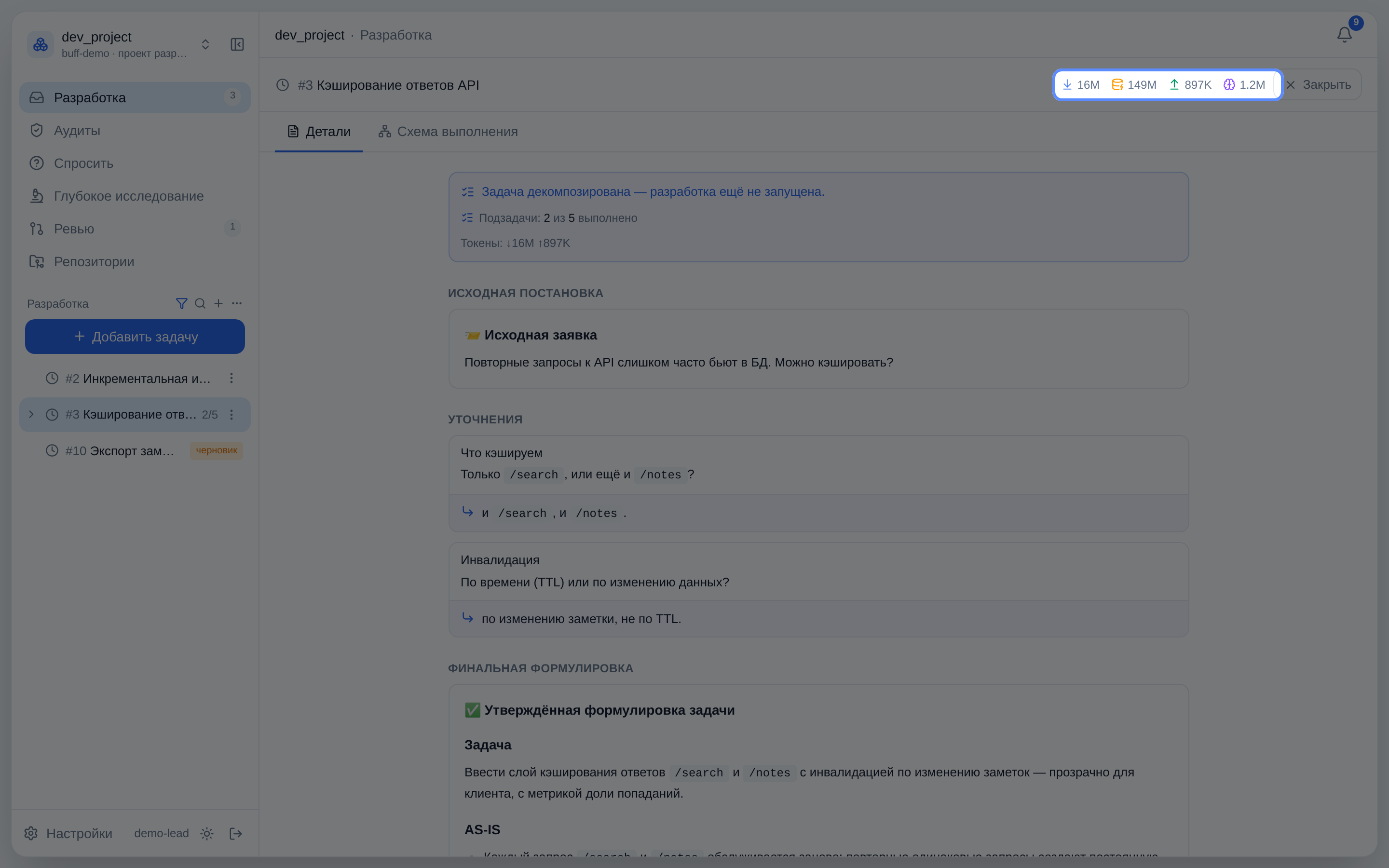Click the «Что кэшируем» question title
Screen dimensions: 1389x868
[x=501, y=453]
